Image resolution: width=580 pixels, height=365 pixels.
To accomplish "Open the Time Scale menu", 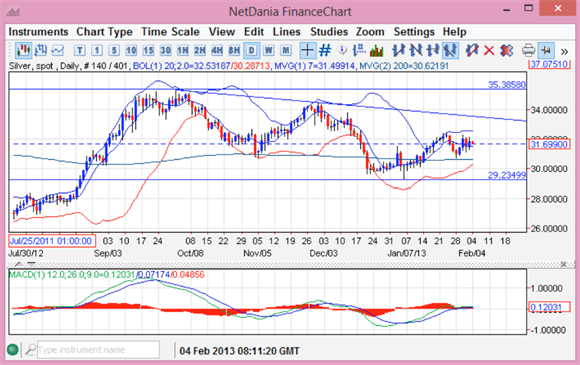I will pyautogui.click(x=170, y=32).
